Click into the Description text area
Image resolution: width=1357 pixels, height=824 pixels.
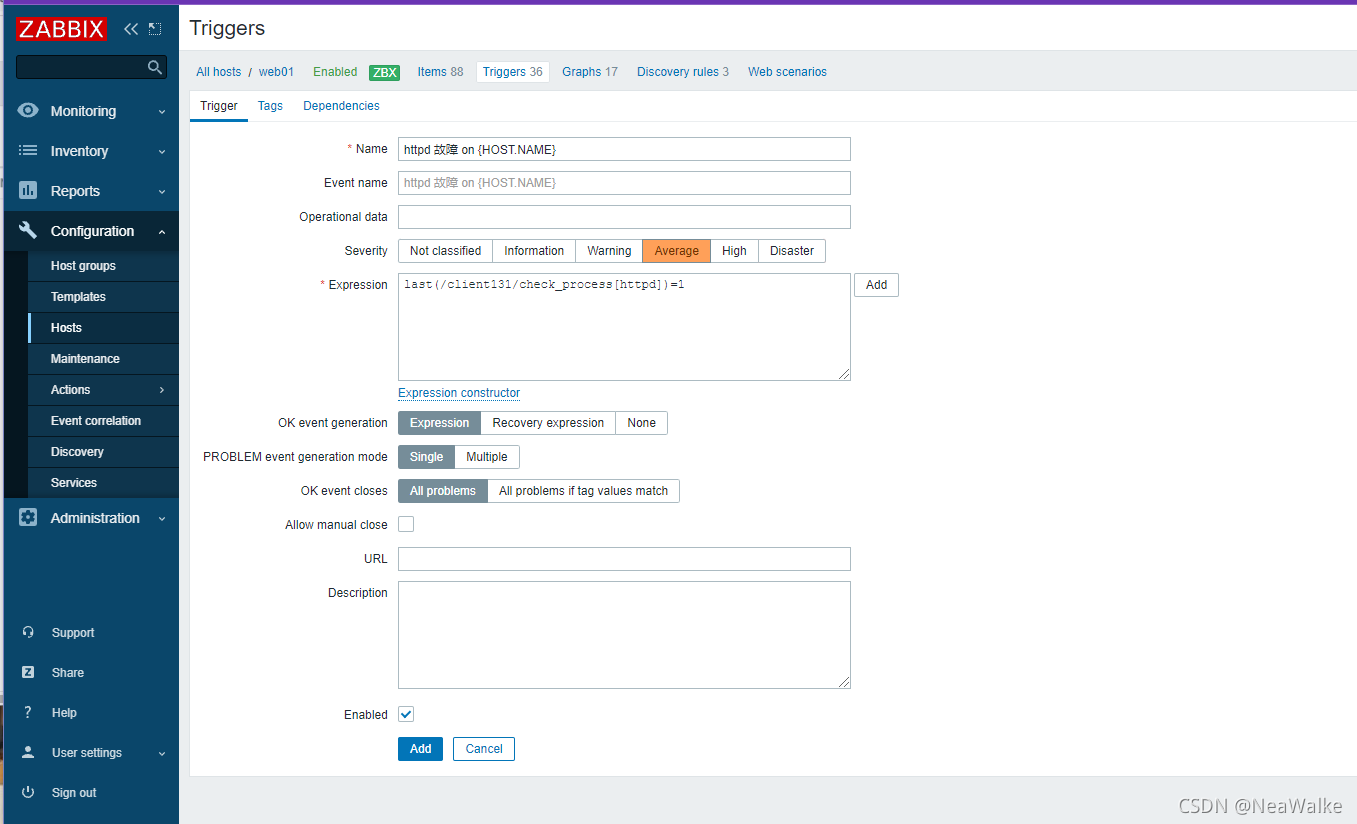(x=624, y=635)
